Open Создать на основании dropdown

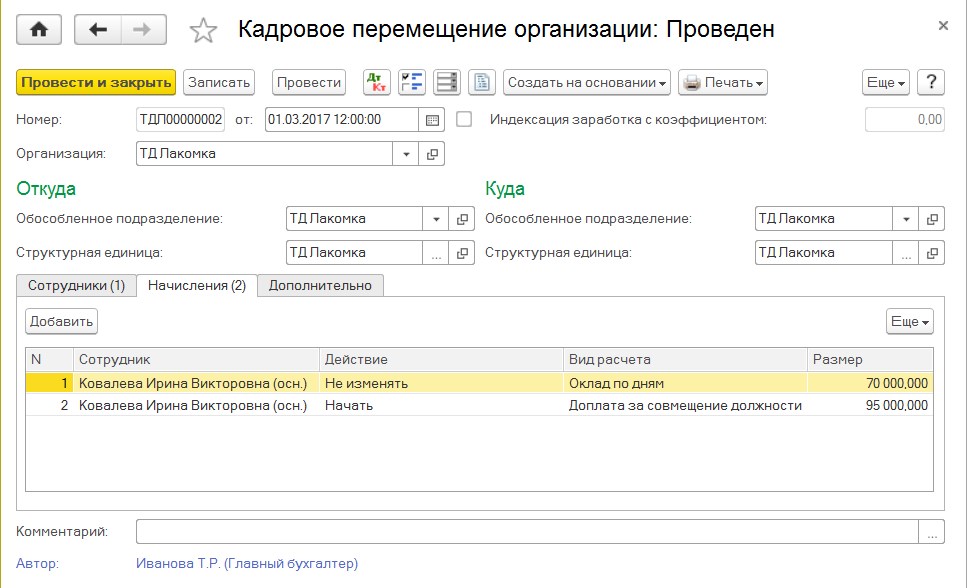coord(587,82)
